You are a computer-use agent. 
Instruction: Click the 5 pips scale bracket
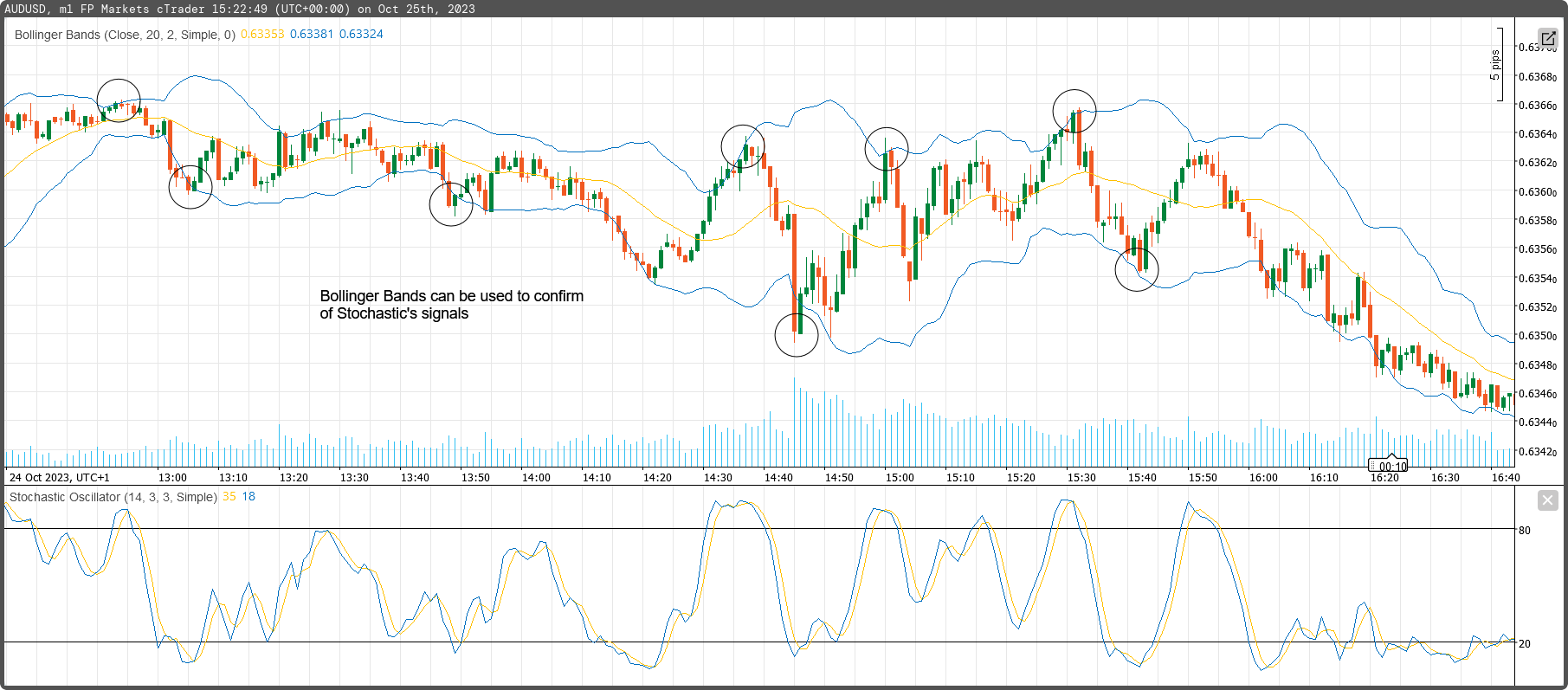point(1497,65)
